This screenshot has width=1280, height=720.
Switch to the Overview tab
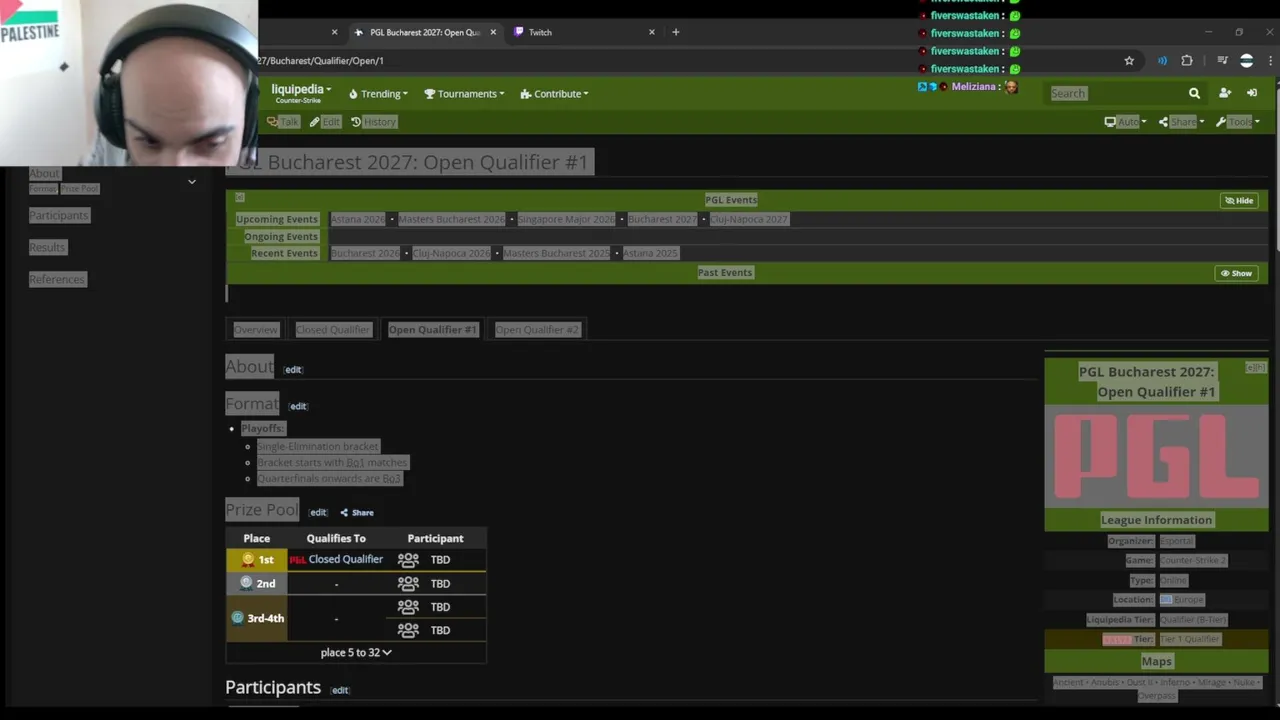[x=255, y=330]
